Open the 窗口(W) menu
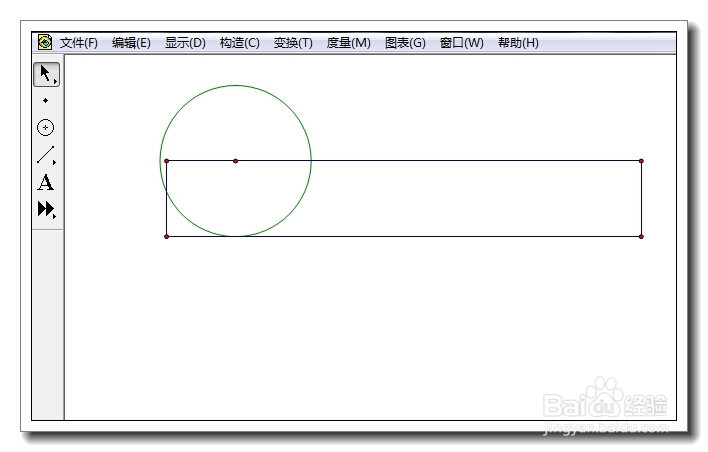The width and height of the screenshot is (708, 452). pos(461,43)
